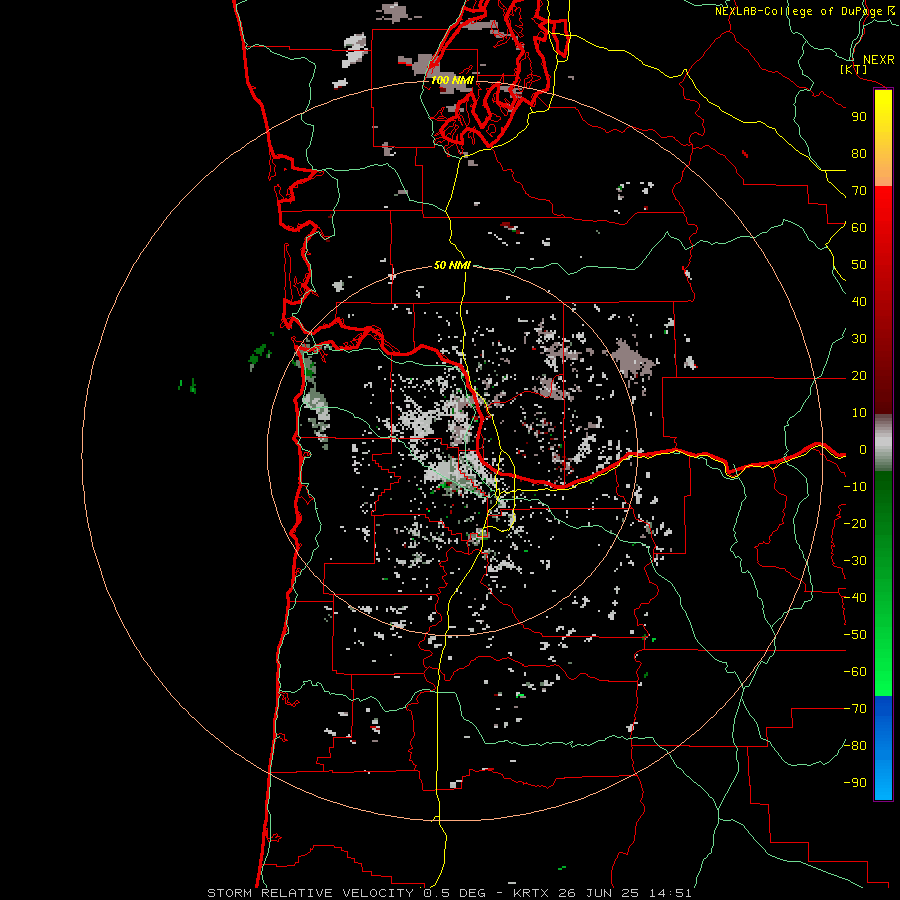Pick the blue segment of the velocity color bar
The image size is (900, 900).
(x=883, y=748)
